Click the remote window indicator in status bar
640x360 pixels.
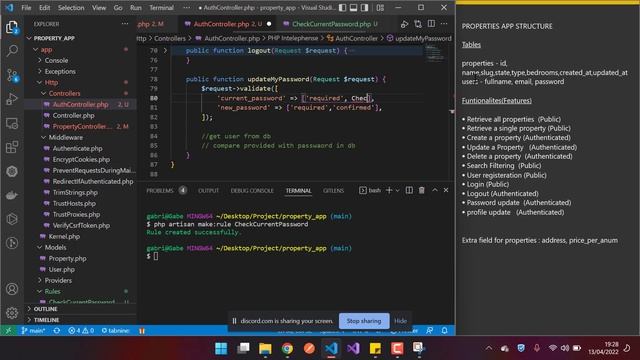pyautogui.click(x=8, y=330)
